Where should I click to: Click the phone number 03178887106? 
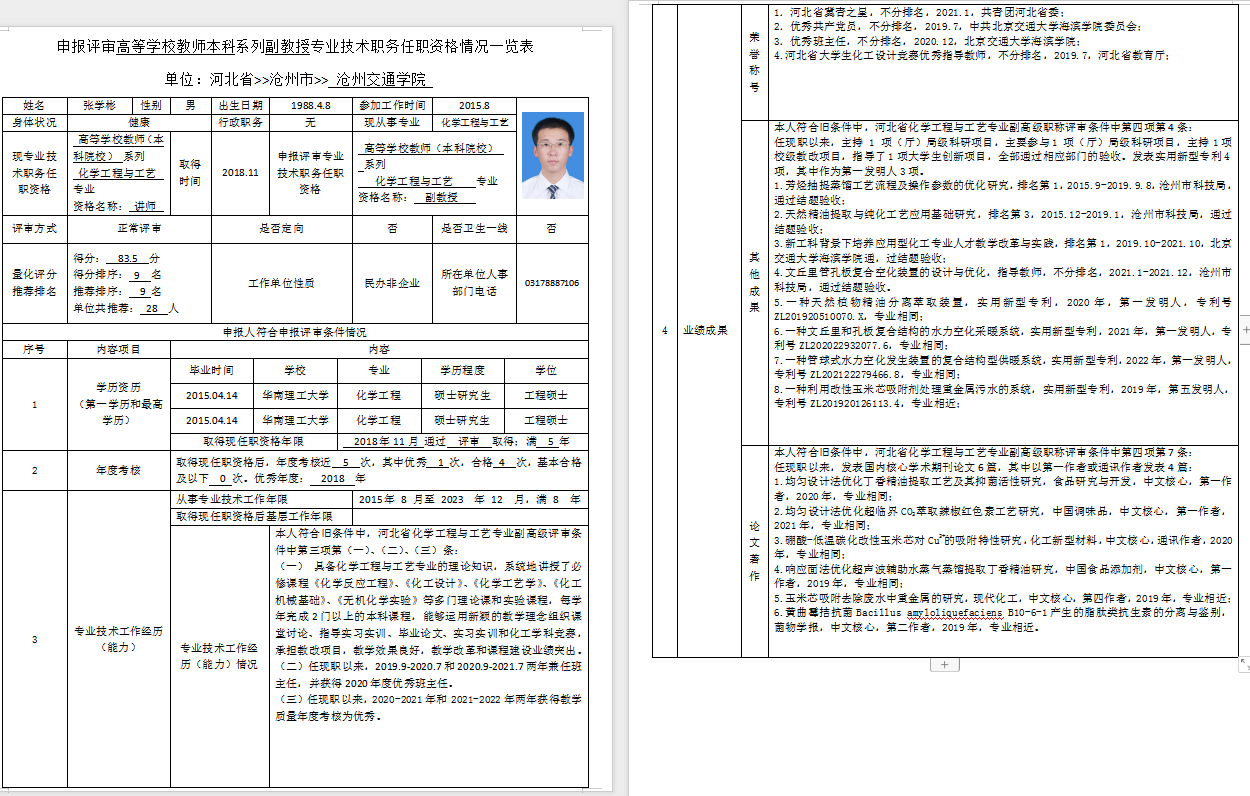point(552,283)
